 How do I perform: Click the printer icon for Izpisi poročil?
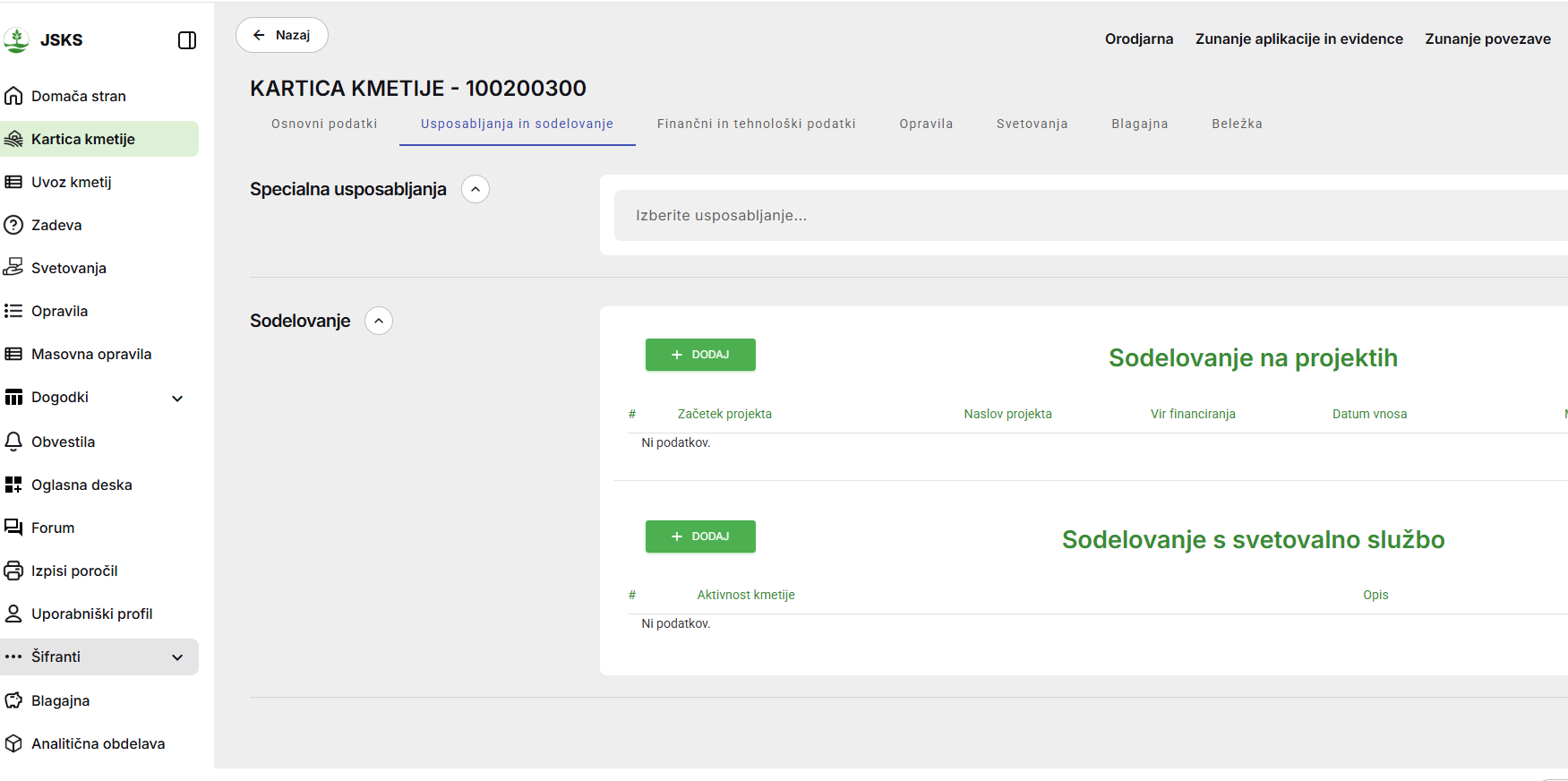point(13,571)
